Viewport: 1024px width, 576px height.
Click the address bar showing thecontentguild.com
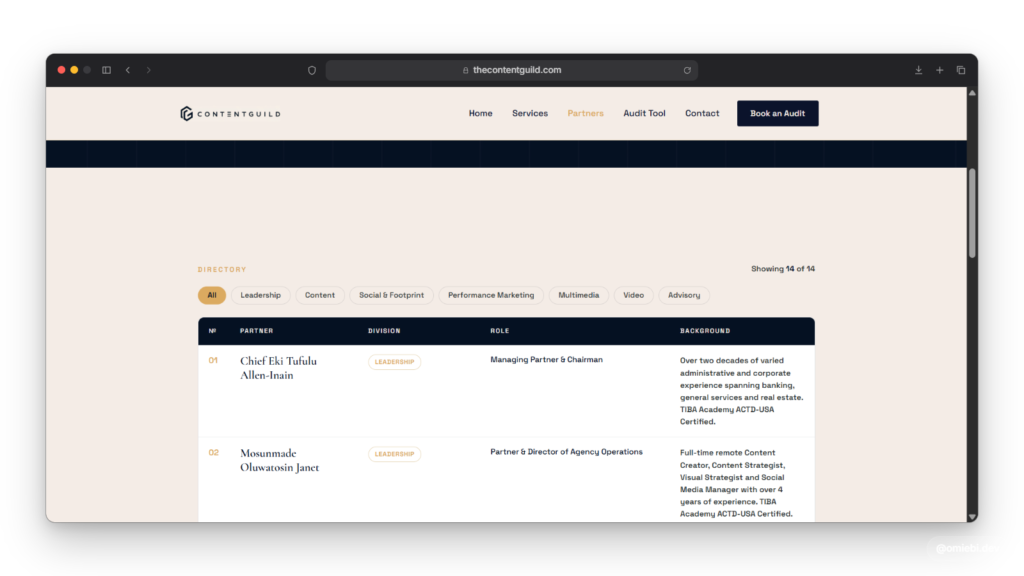[x=511, y=70]
